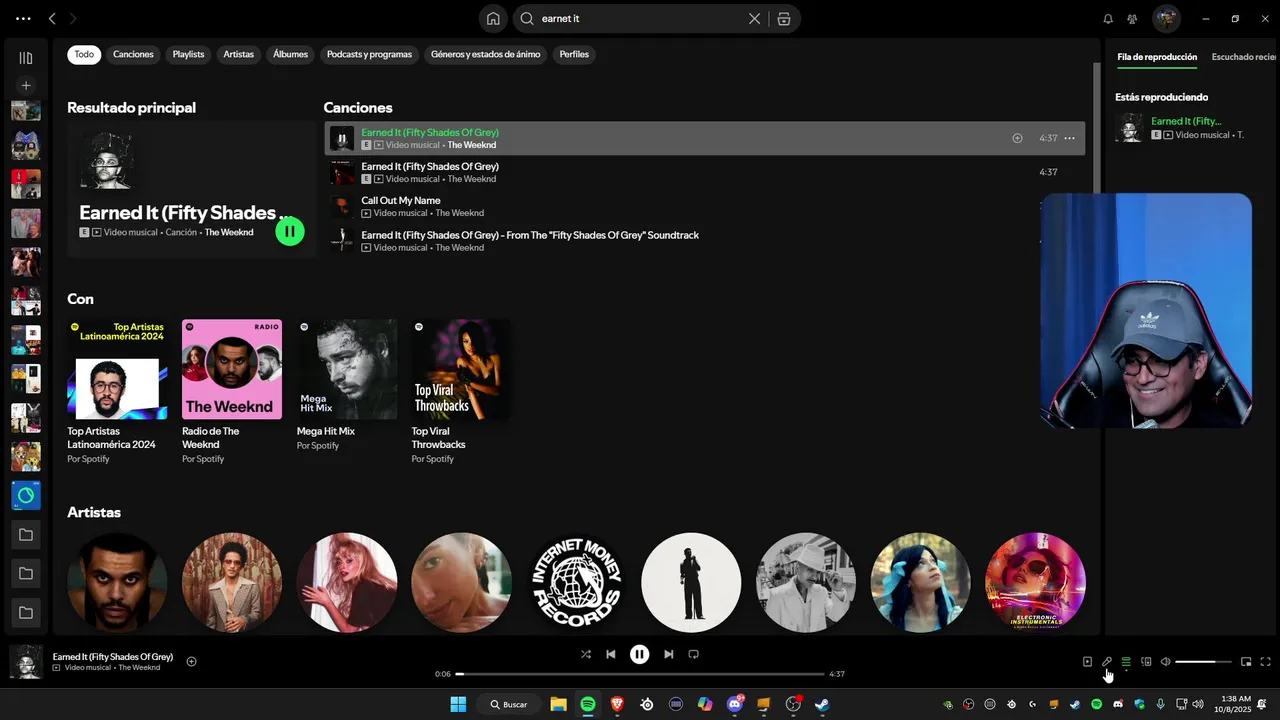Open File Explorer from the taskbar
Screen dimensions: 1280x720
[558, 704]
